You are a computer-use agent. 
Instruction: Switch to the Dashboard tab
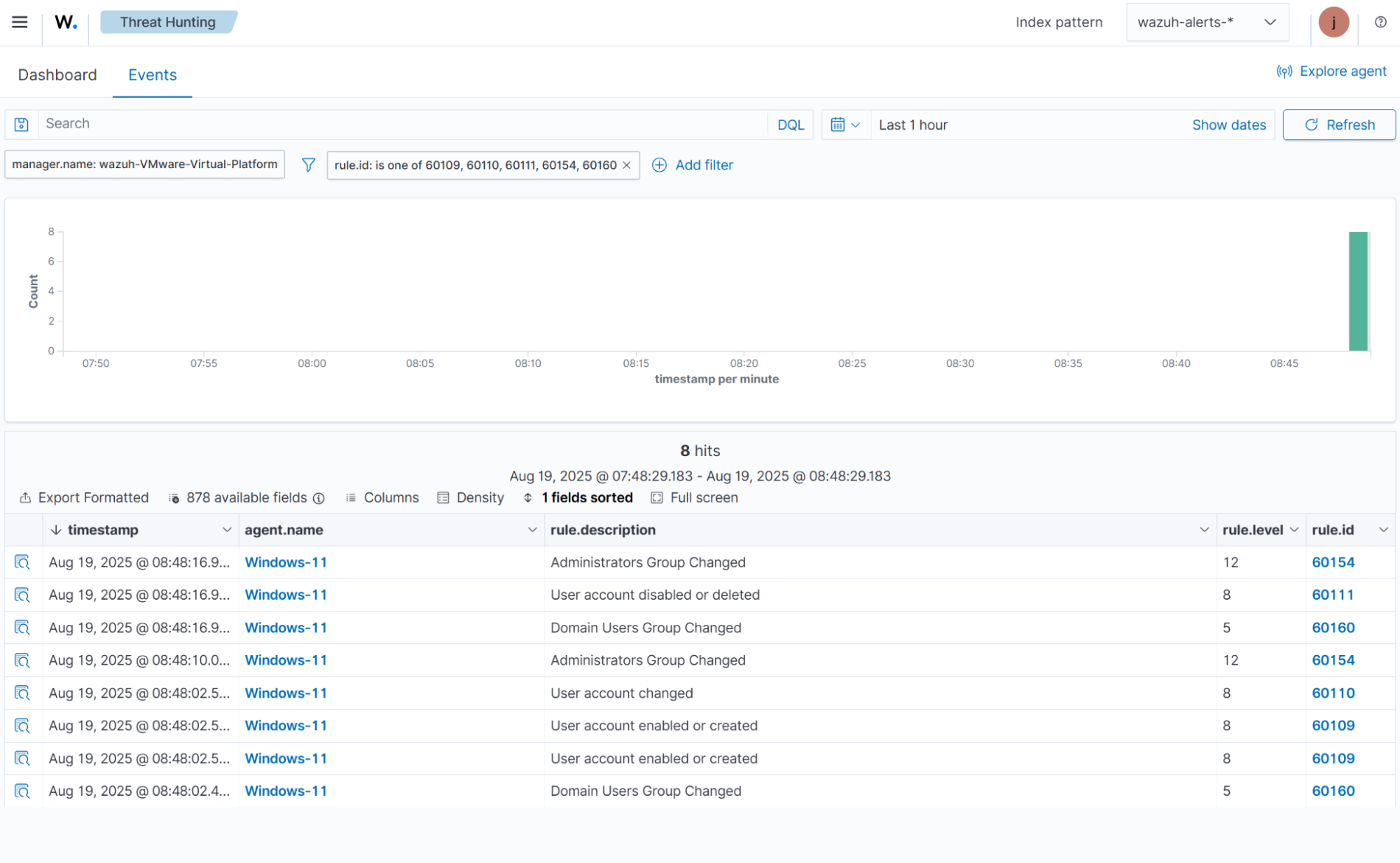57,75
